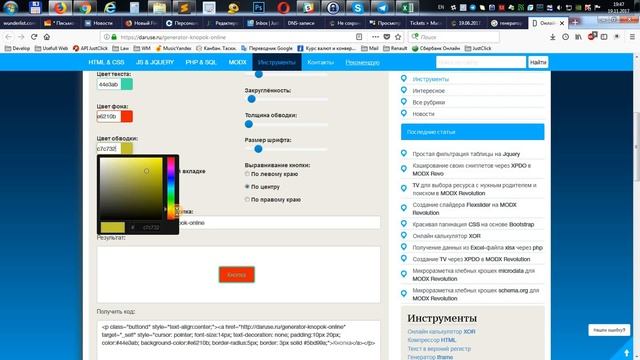
Task: Show browsing history clock icon
Action: click(x=565, y=37)
